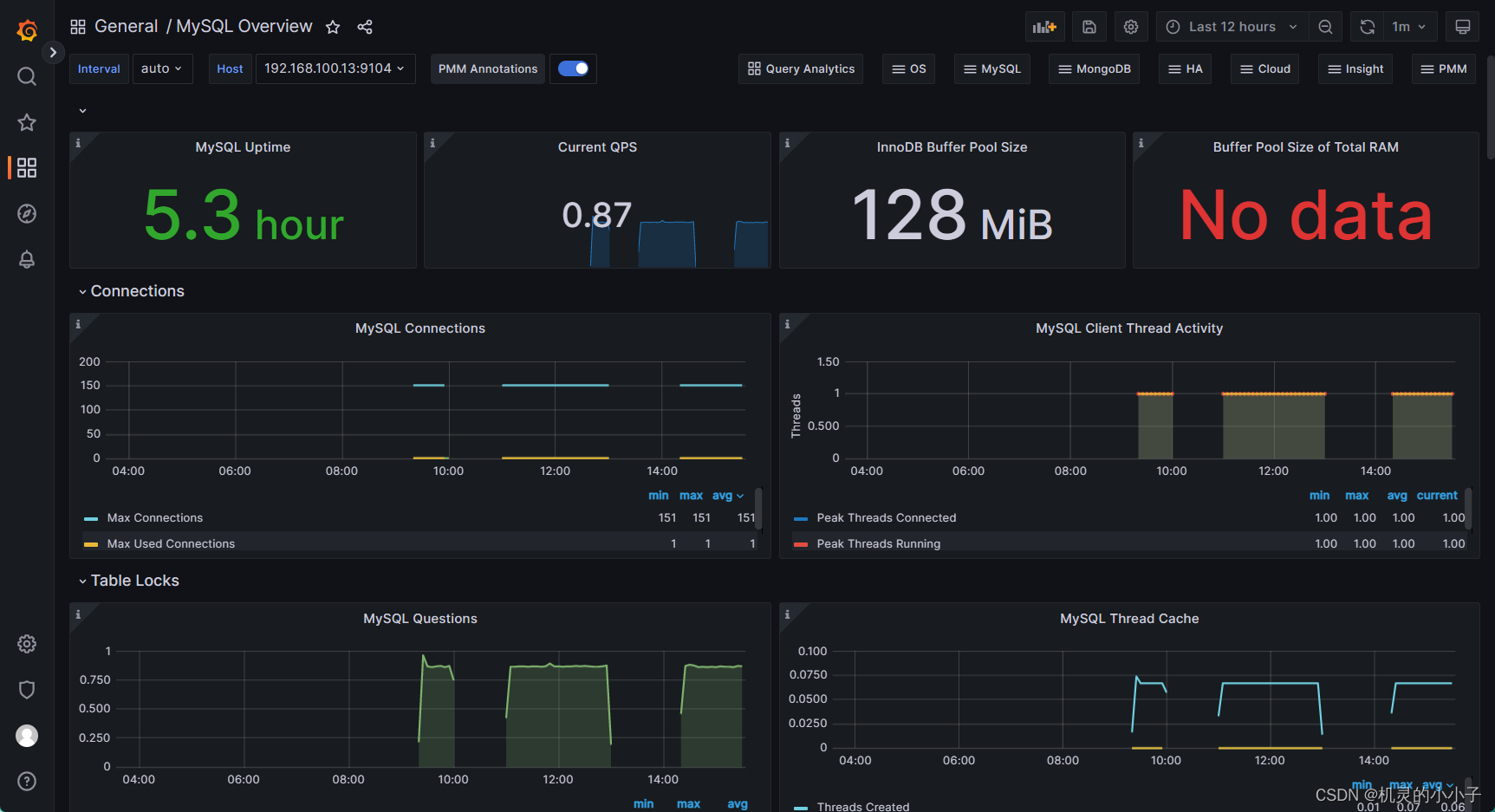Open the Cloud dashboards menu
Image resolution: width=1495 pixels, height=812 pixels.
tap(1265, 68)
